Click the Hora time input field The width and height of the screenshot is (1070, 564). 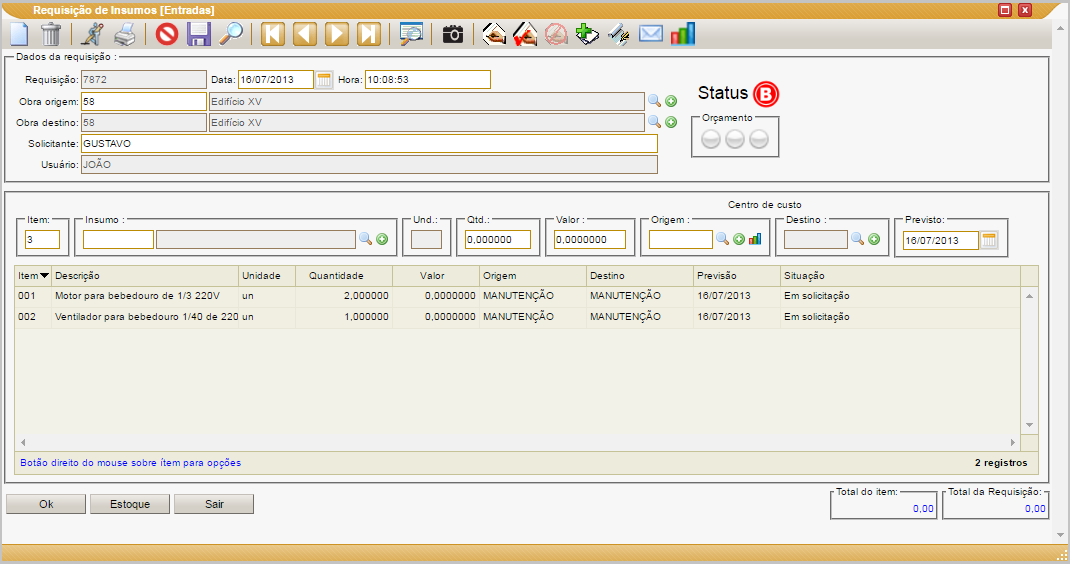tap(428, 80)
